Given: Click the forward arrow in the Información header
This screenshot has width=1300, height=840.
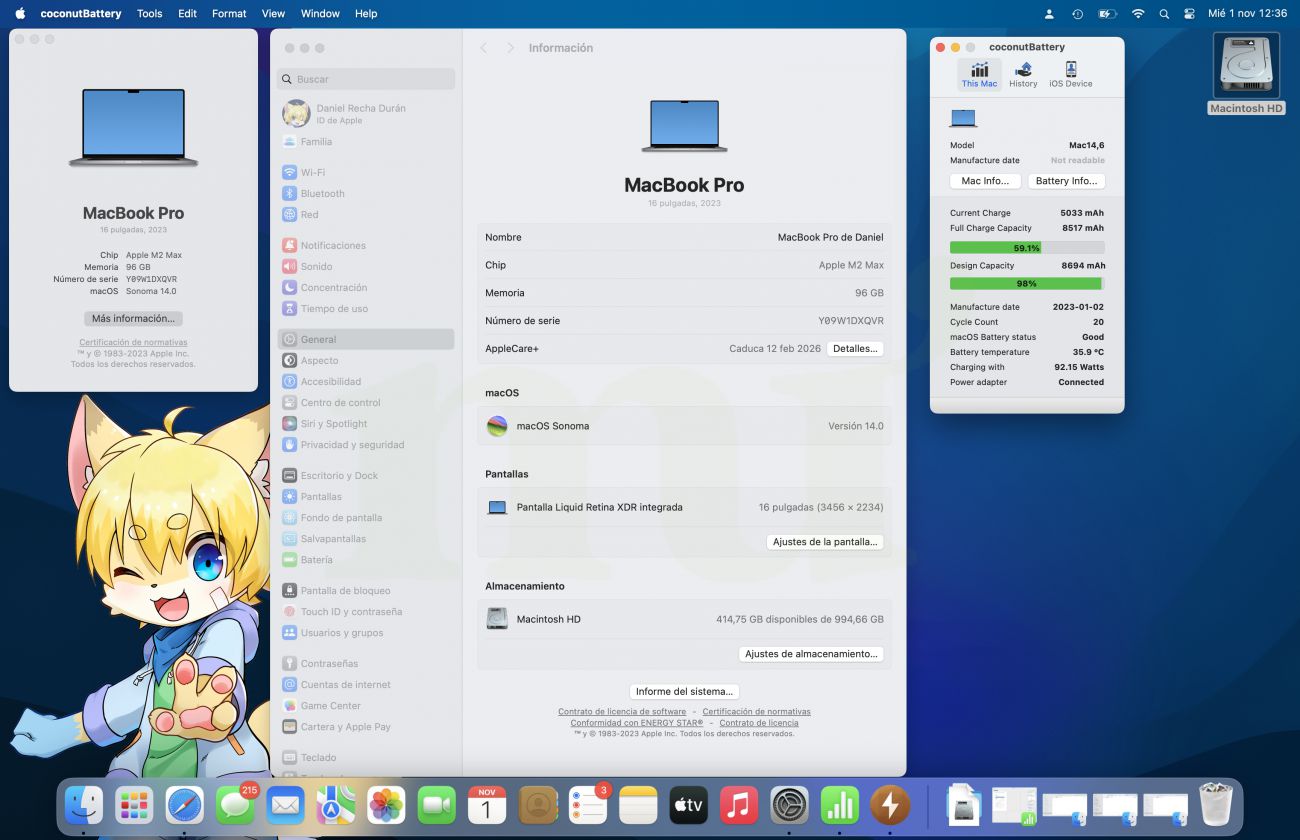Looking at the screenshot, I should click(510, 48).
